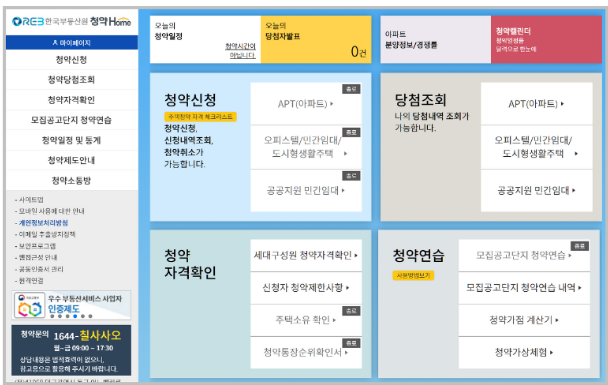608x385 pixels.
Task: Open 청약당첨조회 menu item
Action: (72, 80)
